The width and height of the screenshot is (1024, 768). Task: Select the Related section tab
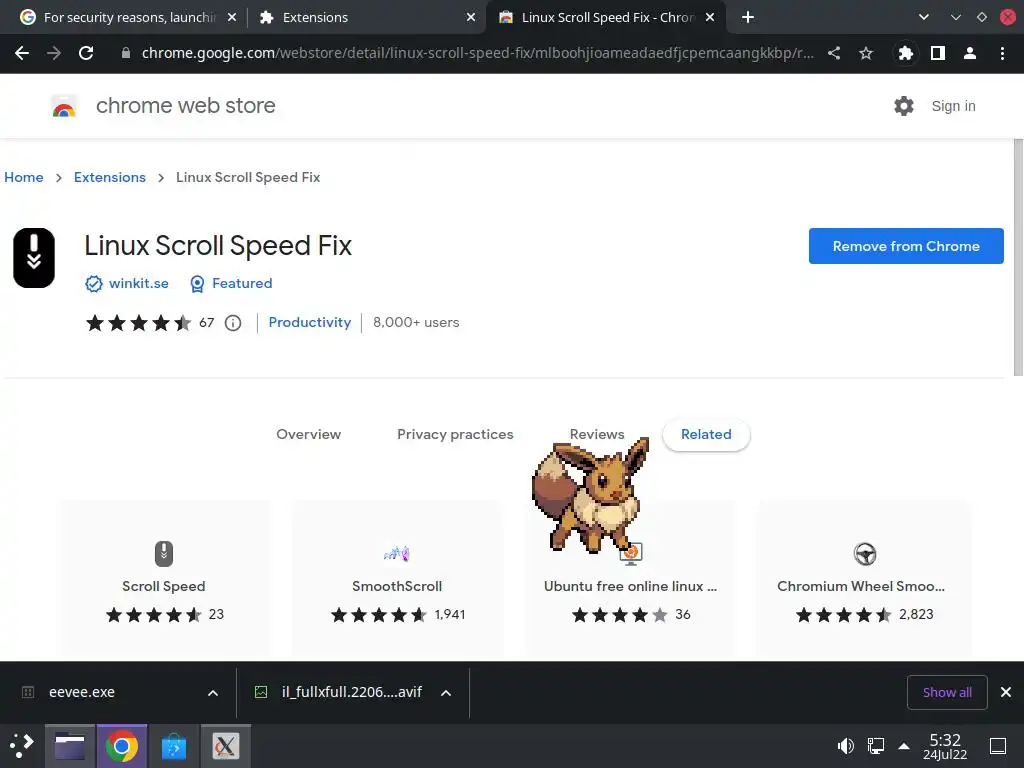click(706, 434)
